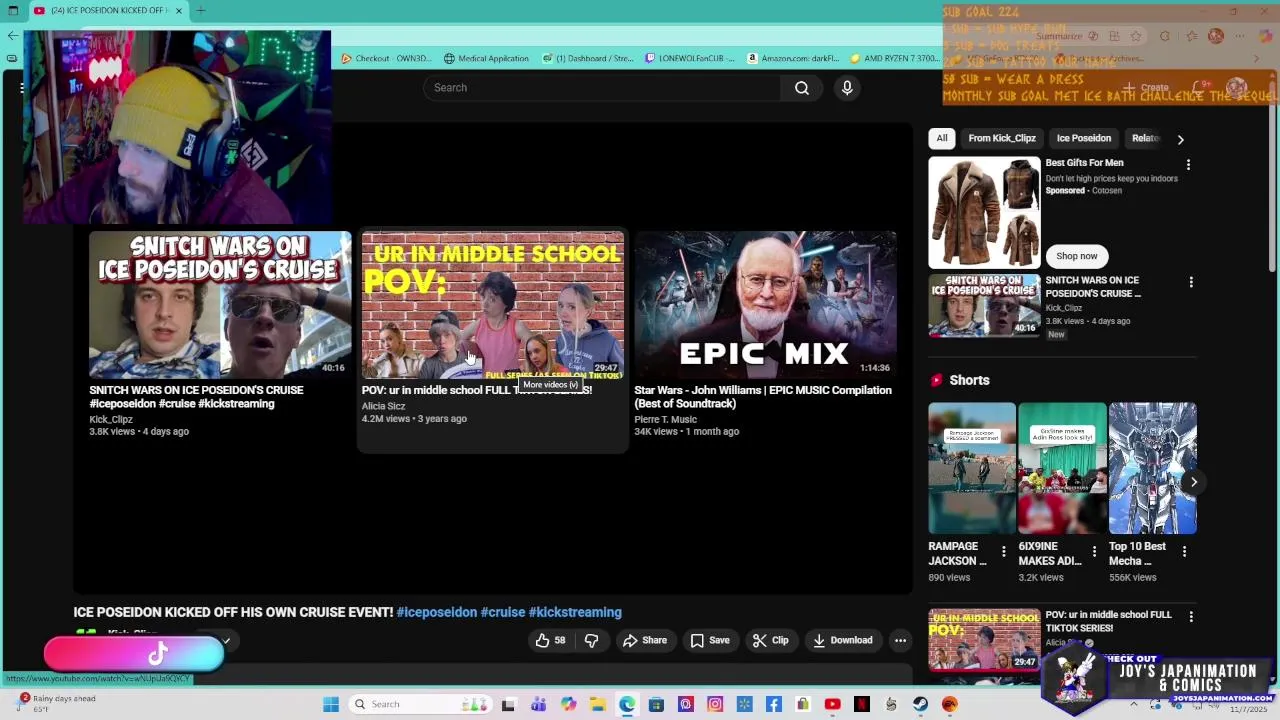Open Netflix taskbar icon
The image size is (1280, 720).
coord(861,704)
